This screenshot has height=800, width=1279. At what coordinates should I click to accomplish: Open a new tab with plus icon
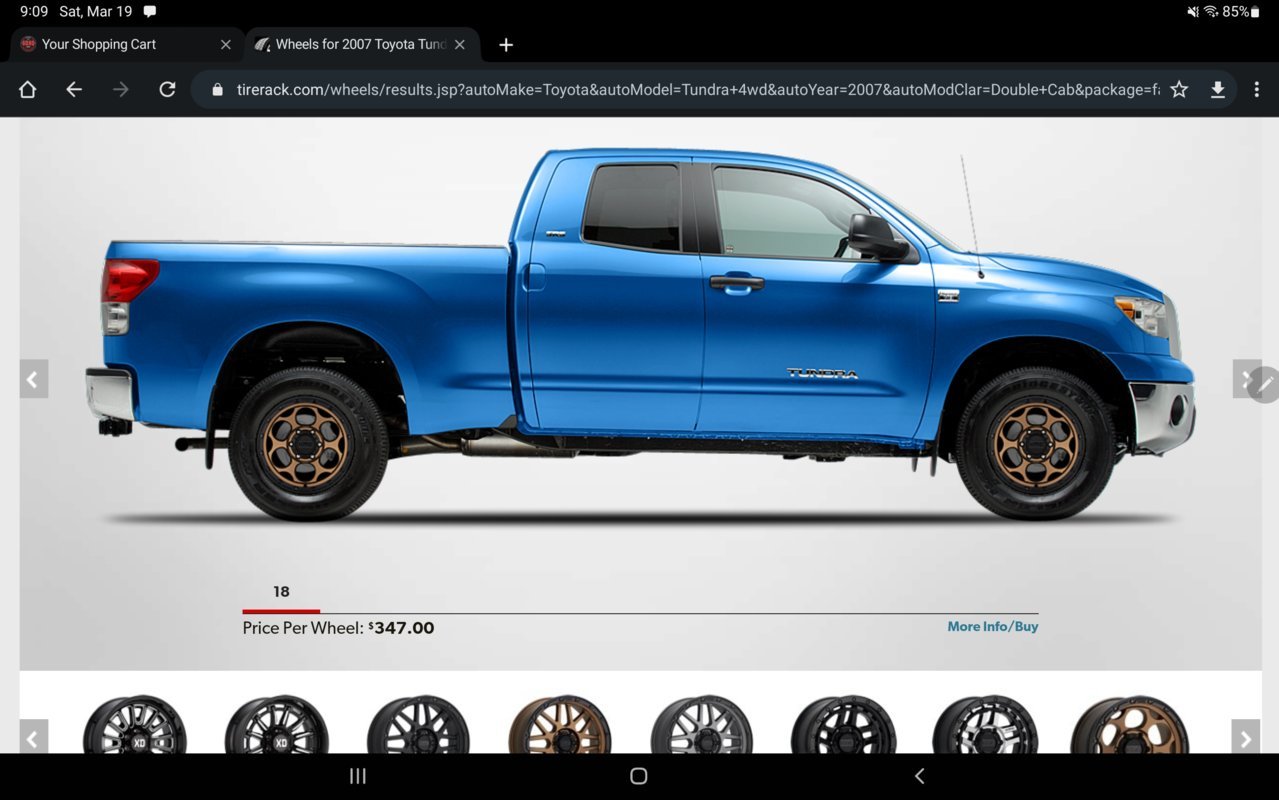pos(506,44)
